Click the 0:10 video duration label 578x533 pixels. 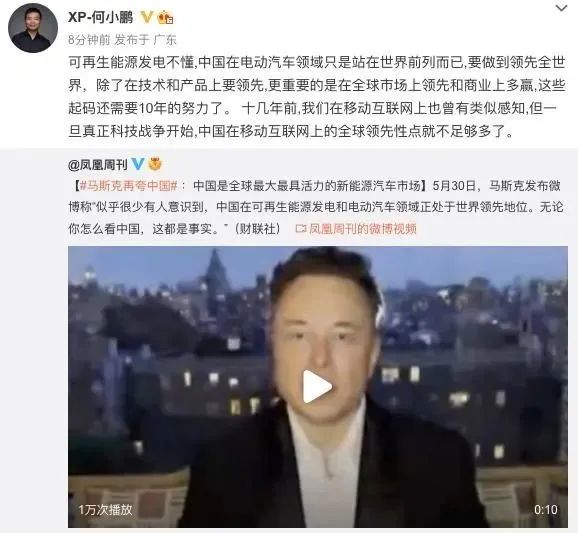pos(546,509)
